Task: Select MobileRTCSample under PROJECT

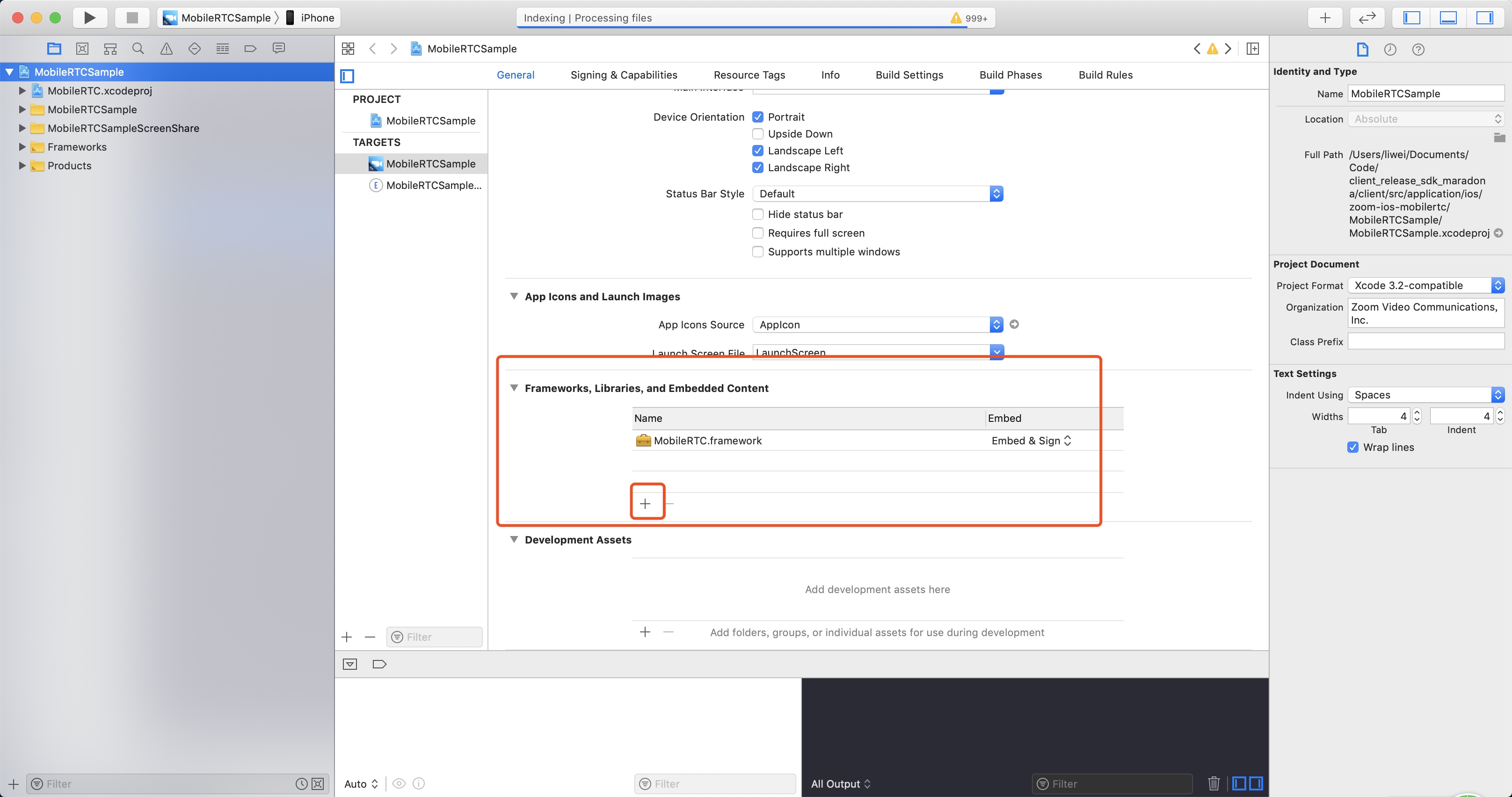Action: 430,121
